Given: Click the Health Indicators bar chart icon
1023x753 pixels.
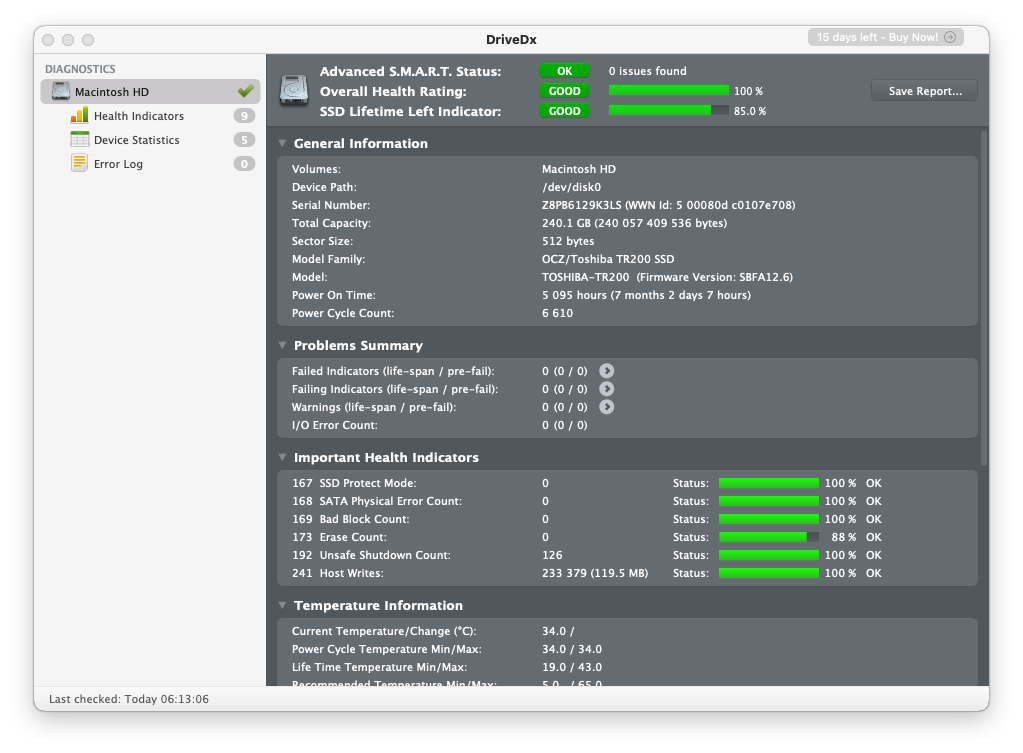Looking at the screenshot, I should 79,116.
